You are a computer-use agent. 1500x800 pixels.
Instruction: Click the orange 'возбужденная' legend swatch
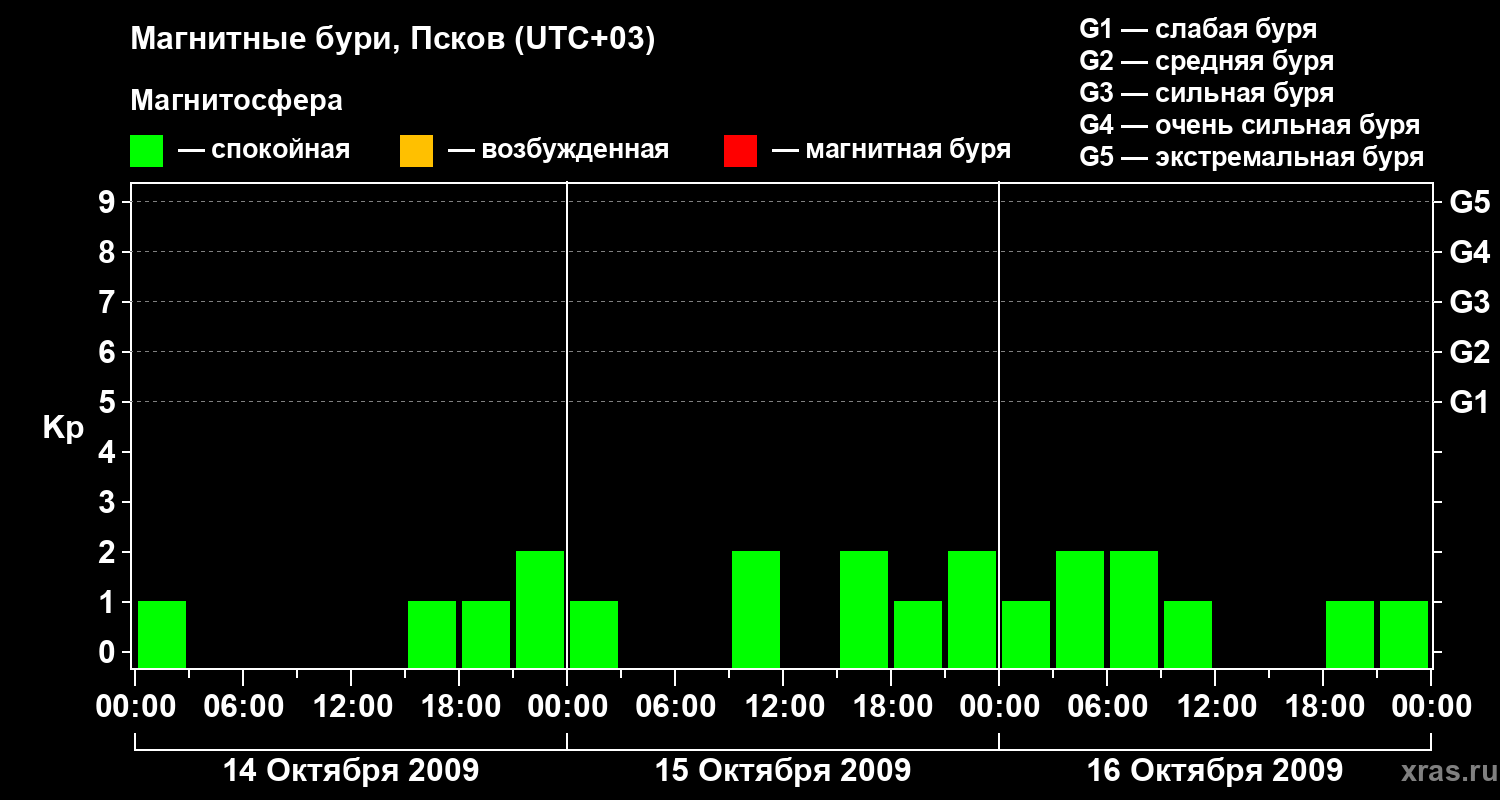[x=416, y=151]
